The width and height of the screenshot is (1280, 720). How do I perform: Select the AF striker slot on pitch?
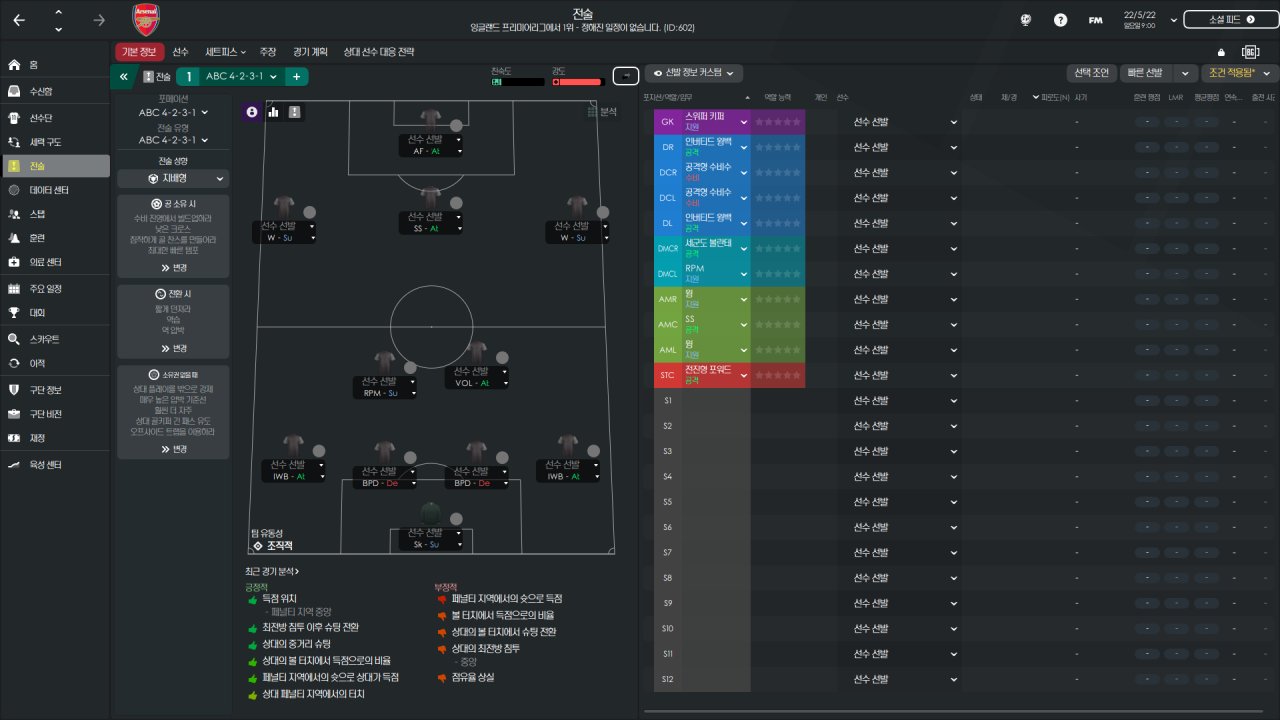(431, 145)
